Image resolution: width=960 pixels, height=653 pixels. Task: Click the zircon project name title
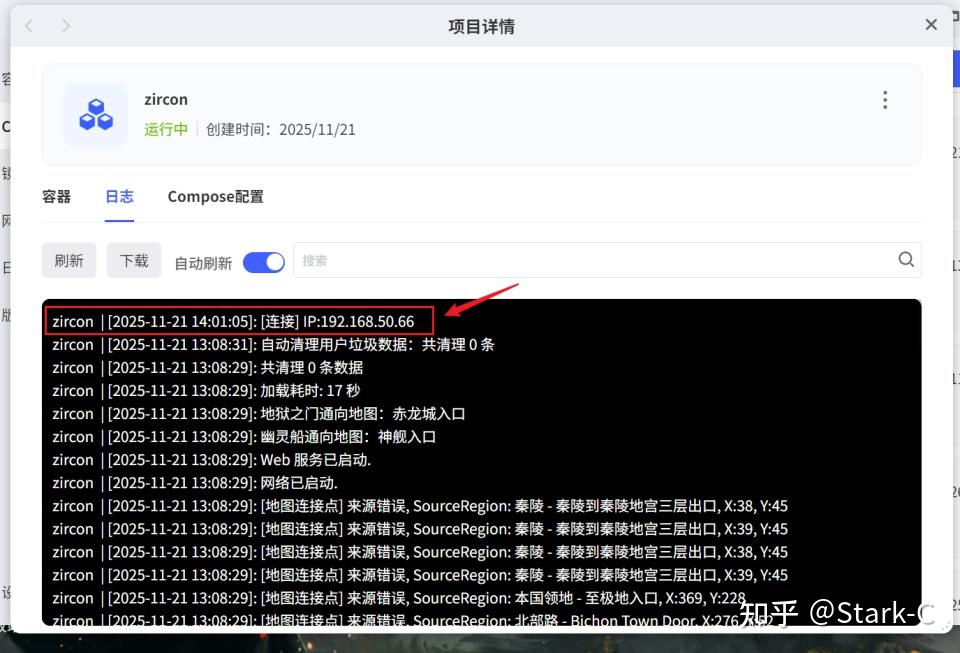(x=166, y=99)
